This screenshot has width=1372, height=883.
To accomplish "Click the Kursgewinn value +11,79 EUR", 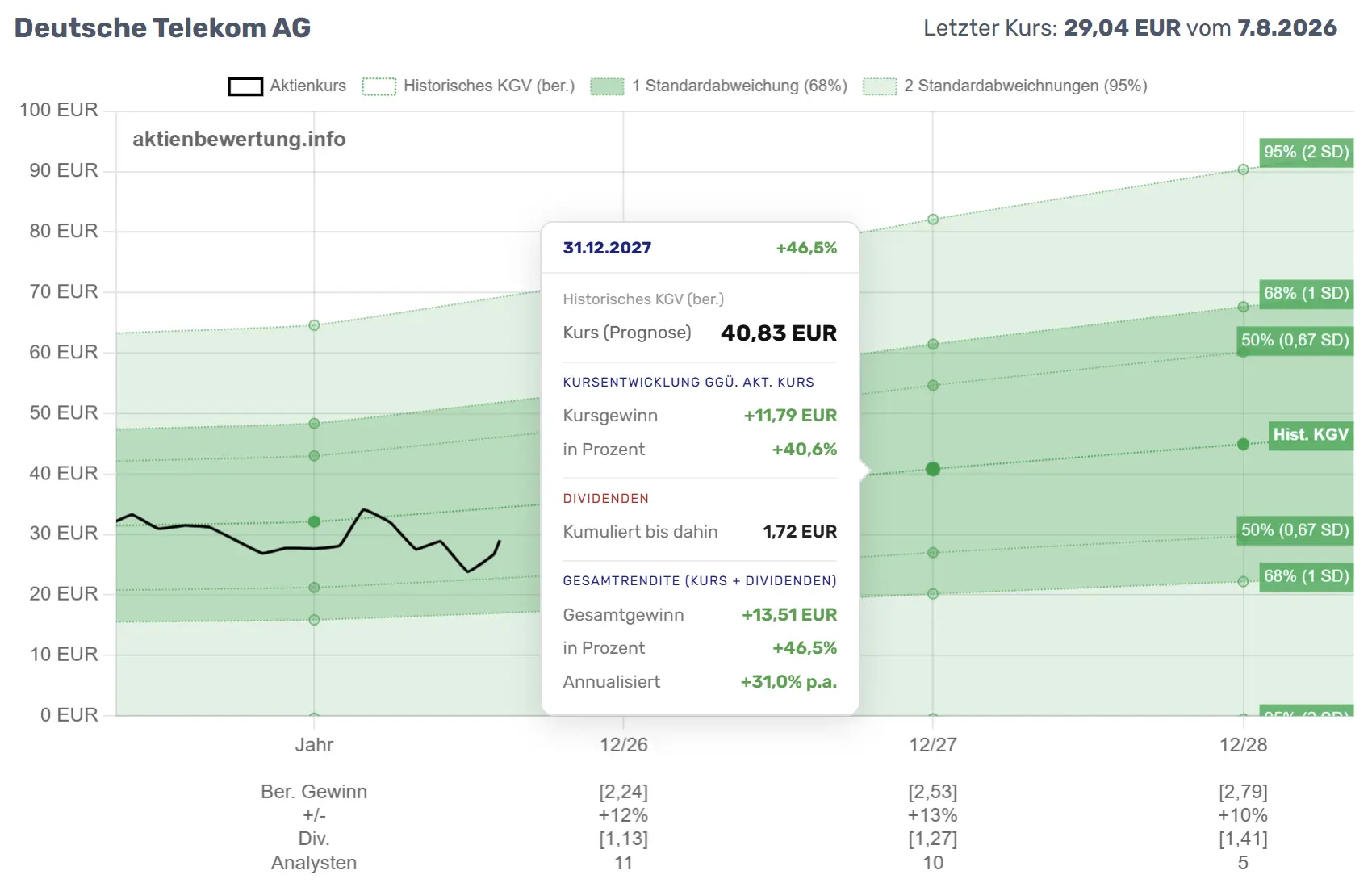I will [790, 415].
